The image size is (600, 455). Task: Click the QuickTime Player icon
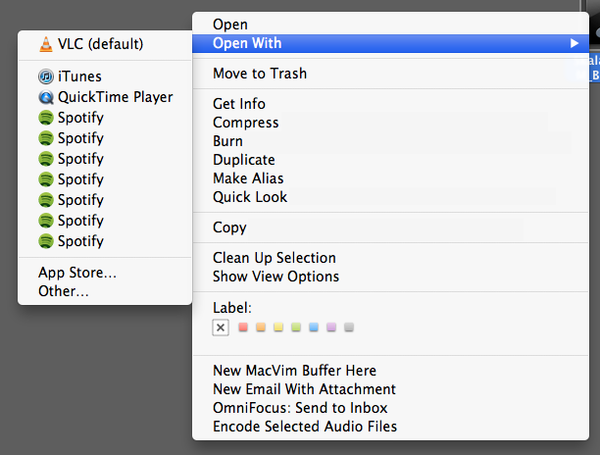click(46, 97)
